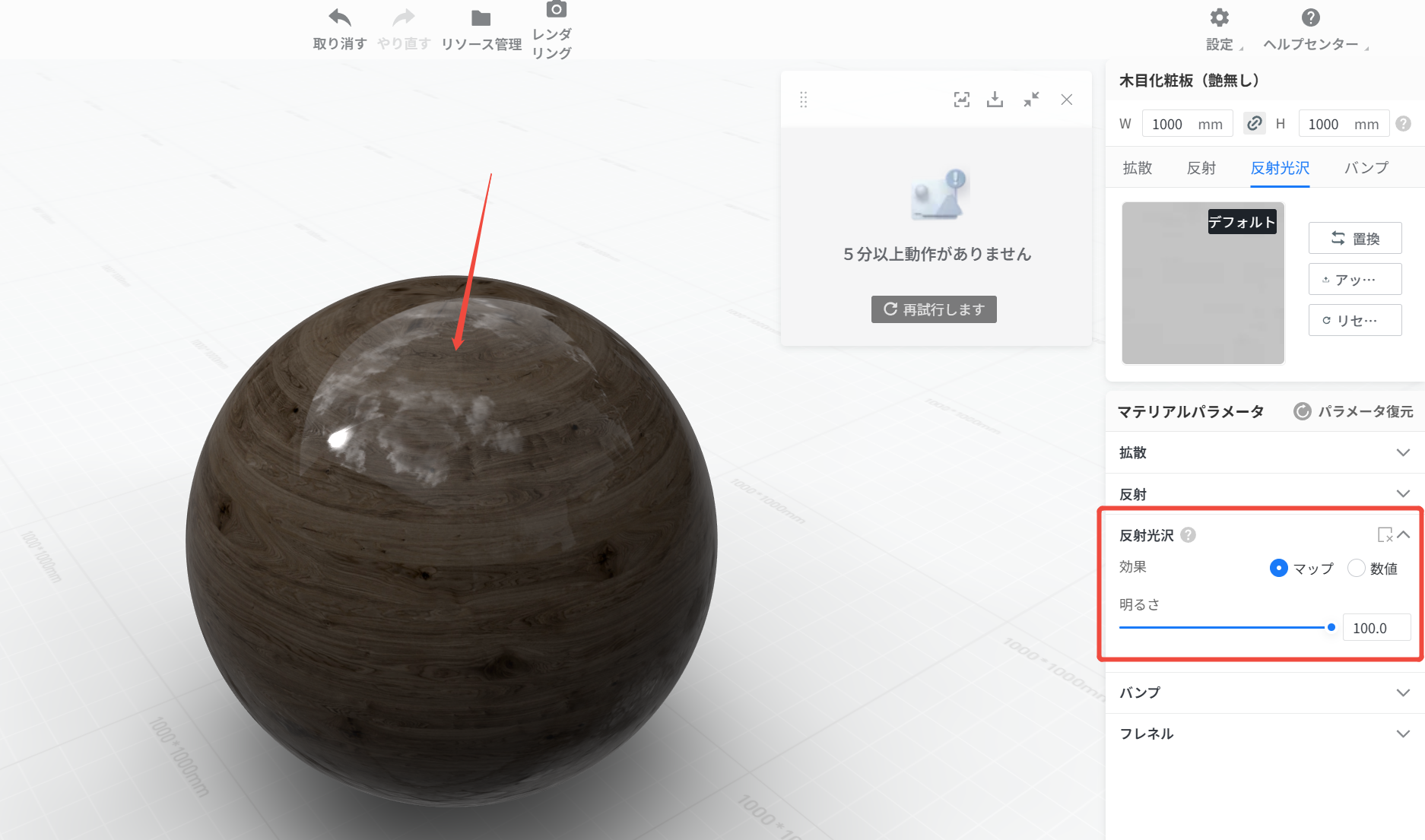Select the 数値 radio option
The image size is (1425, 840).
[x=1357, y=568]
